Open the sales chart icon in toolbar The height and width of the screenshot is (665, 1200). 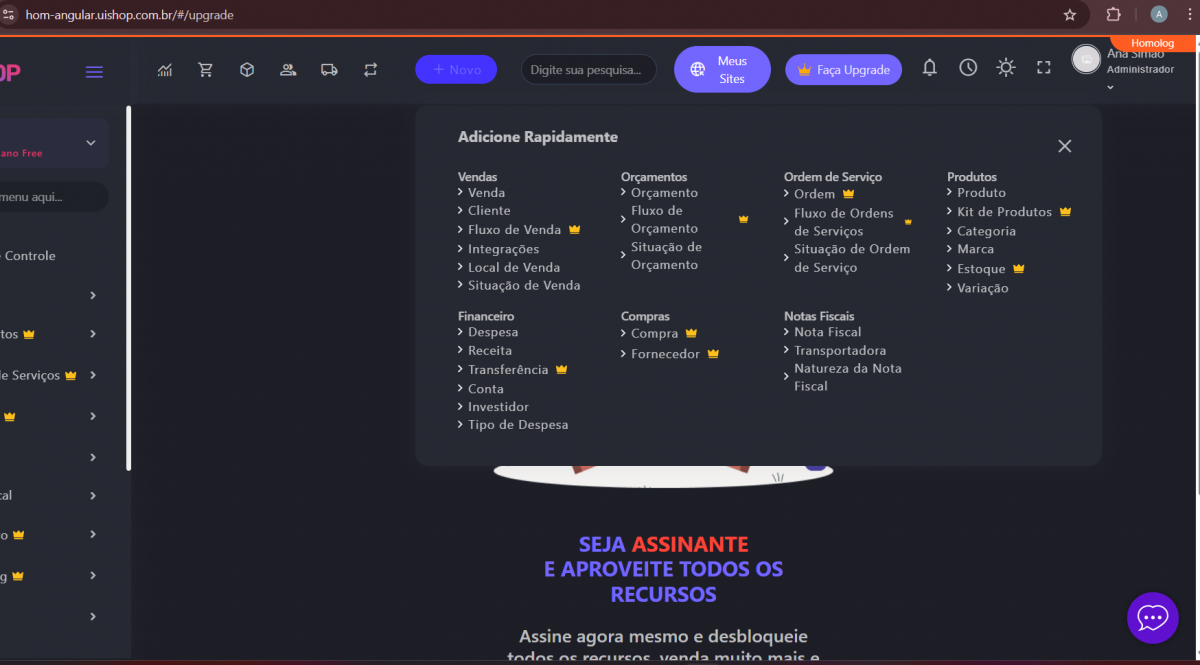[x=165, y=70]
